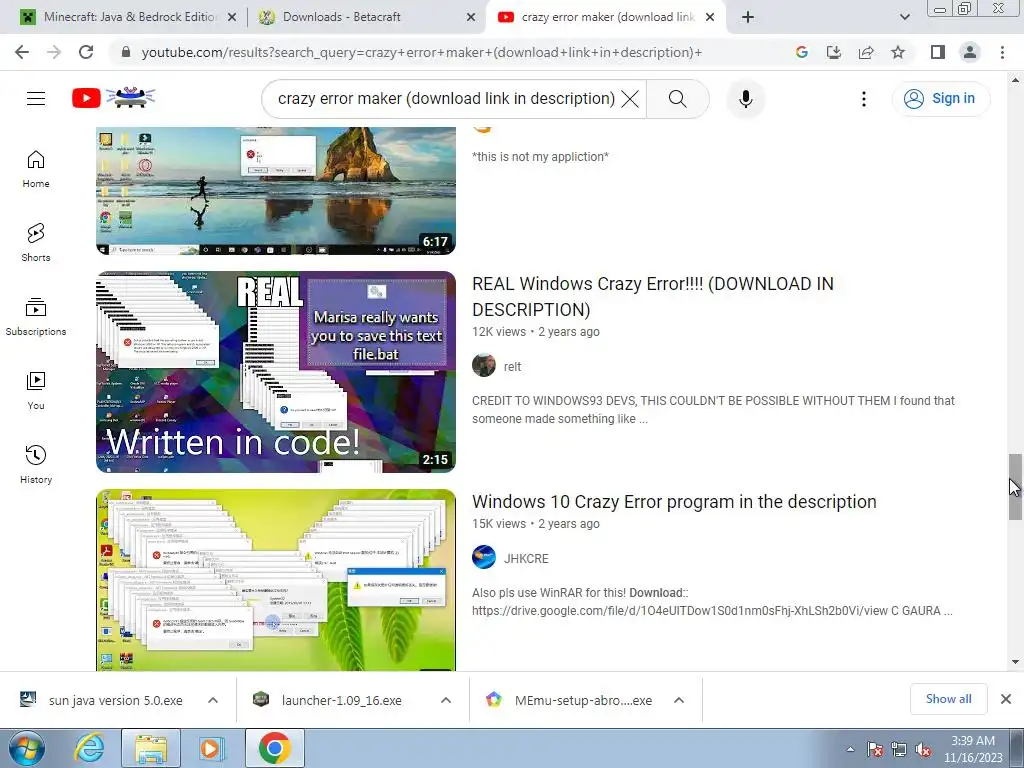Image resolution: width=1024 pixels, height=768 pixels.
Task: Visit relt channel name
Action: tap(512, 366)
